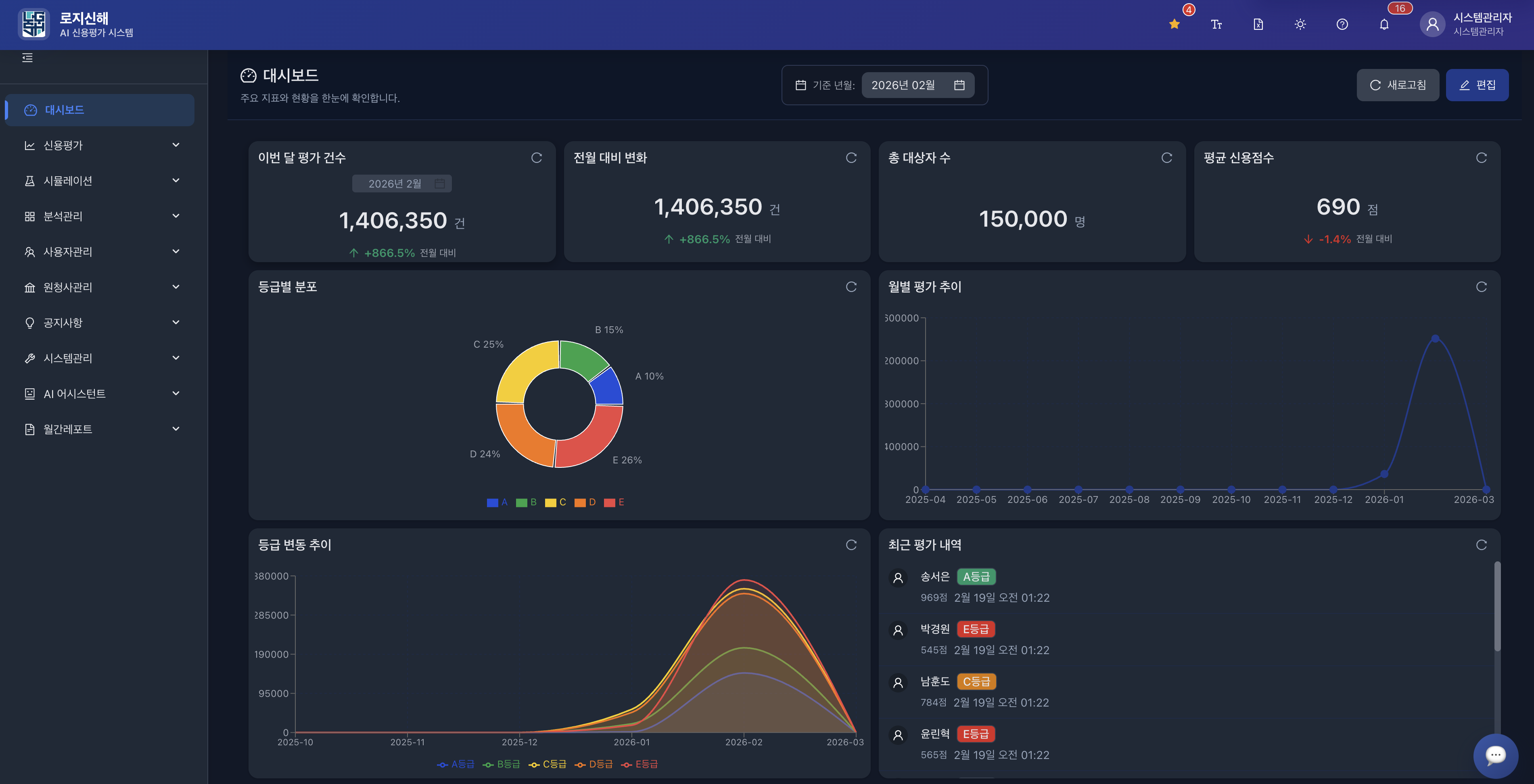Click the favorites star icon in header
The width and height of the screenshot is (1534, 784).
tap(1175, 25)
